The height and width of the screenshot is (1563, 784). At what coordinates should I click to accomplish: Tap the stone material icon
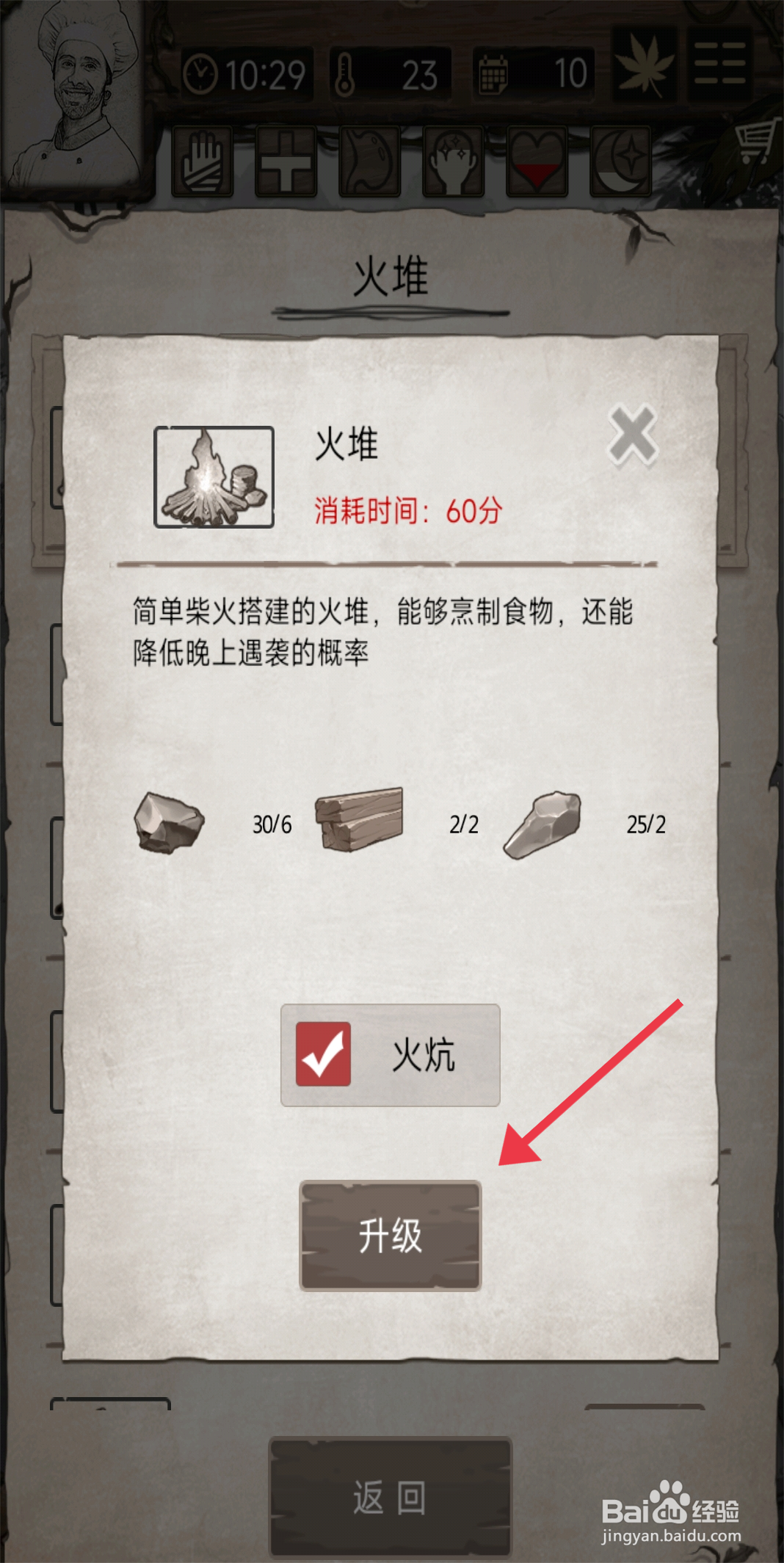[x=170, y=822]
